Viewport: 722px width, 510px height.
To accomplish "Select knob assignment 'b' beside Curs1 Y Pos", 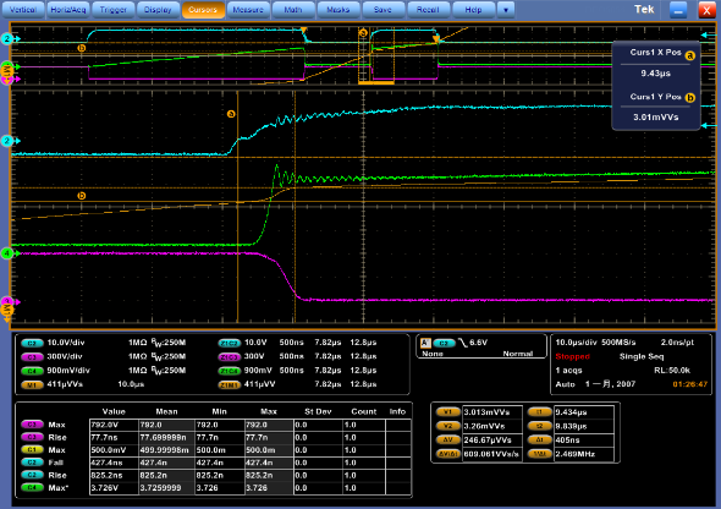I will click(690, 97).
